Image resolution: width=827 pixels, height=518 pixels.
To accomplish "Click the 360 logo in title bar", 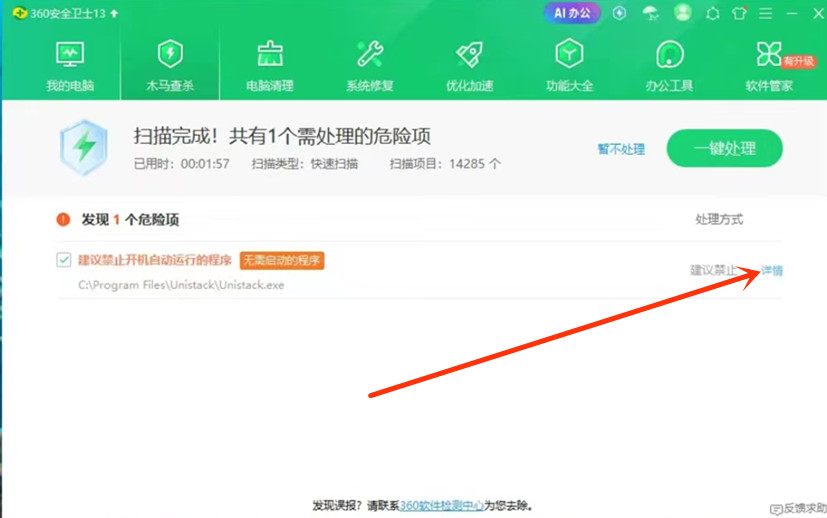I will (x=20, y=13).
